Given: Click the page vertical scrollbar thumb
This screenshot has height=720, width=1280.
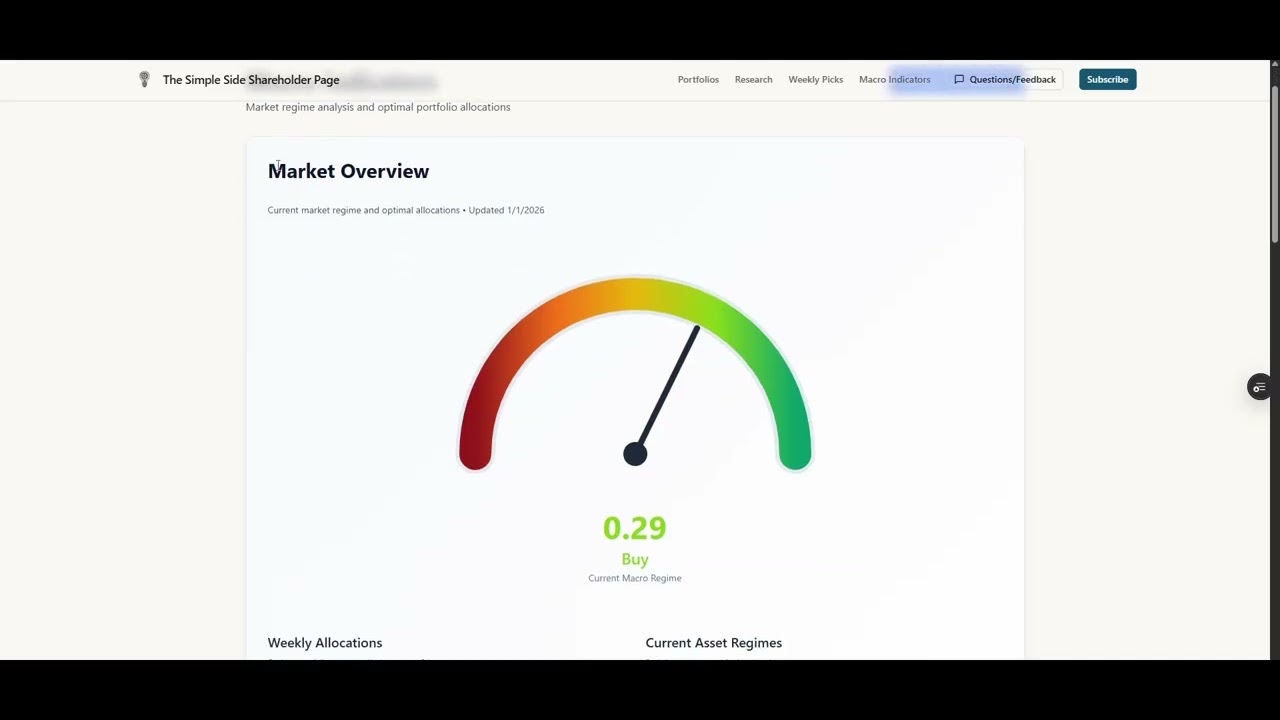Looking at the screenshot, I should (x=1274, y=163).
